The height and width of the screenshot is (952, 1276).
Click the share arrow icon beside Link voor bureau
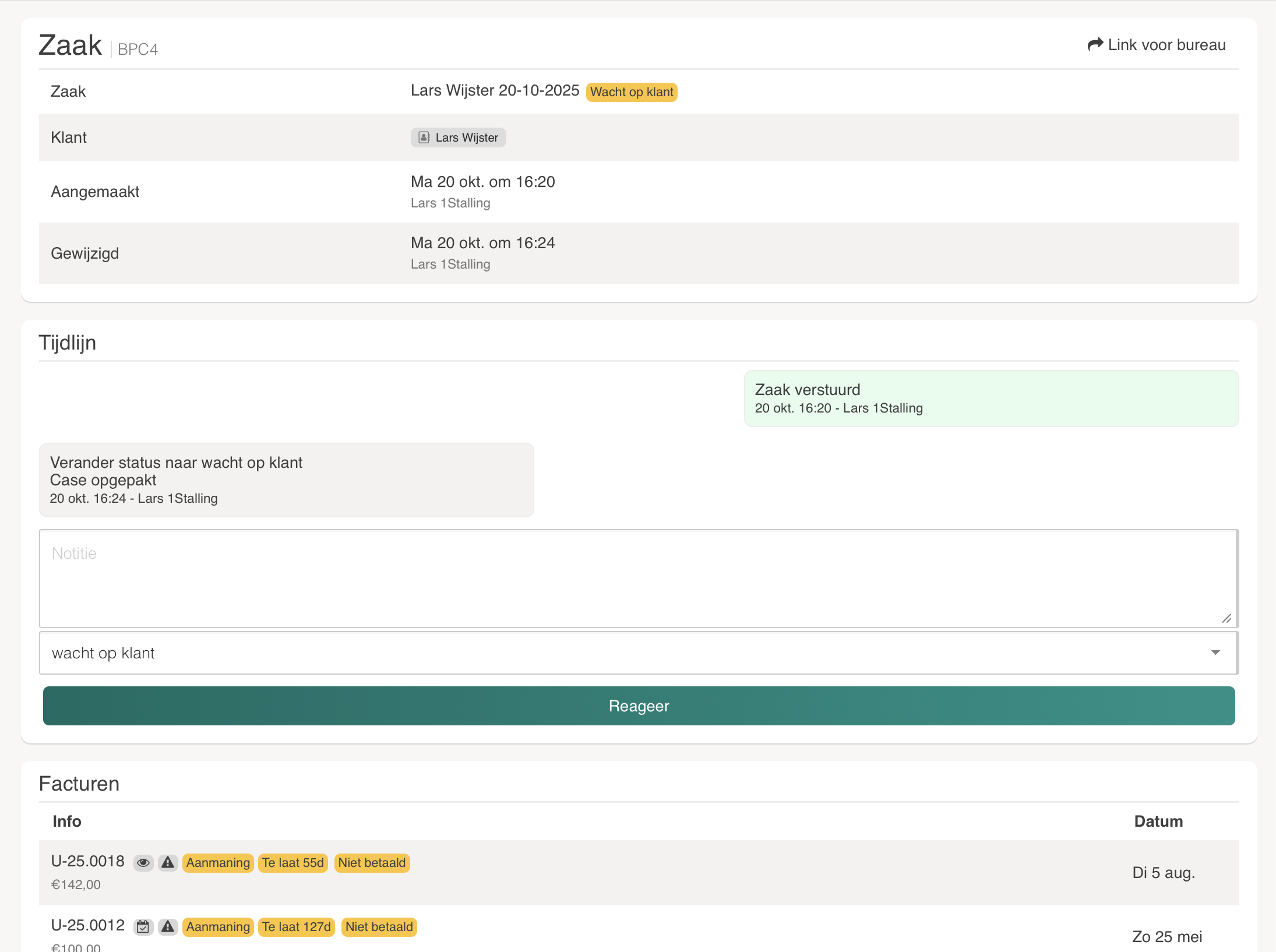1095,45
